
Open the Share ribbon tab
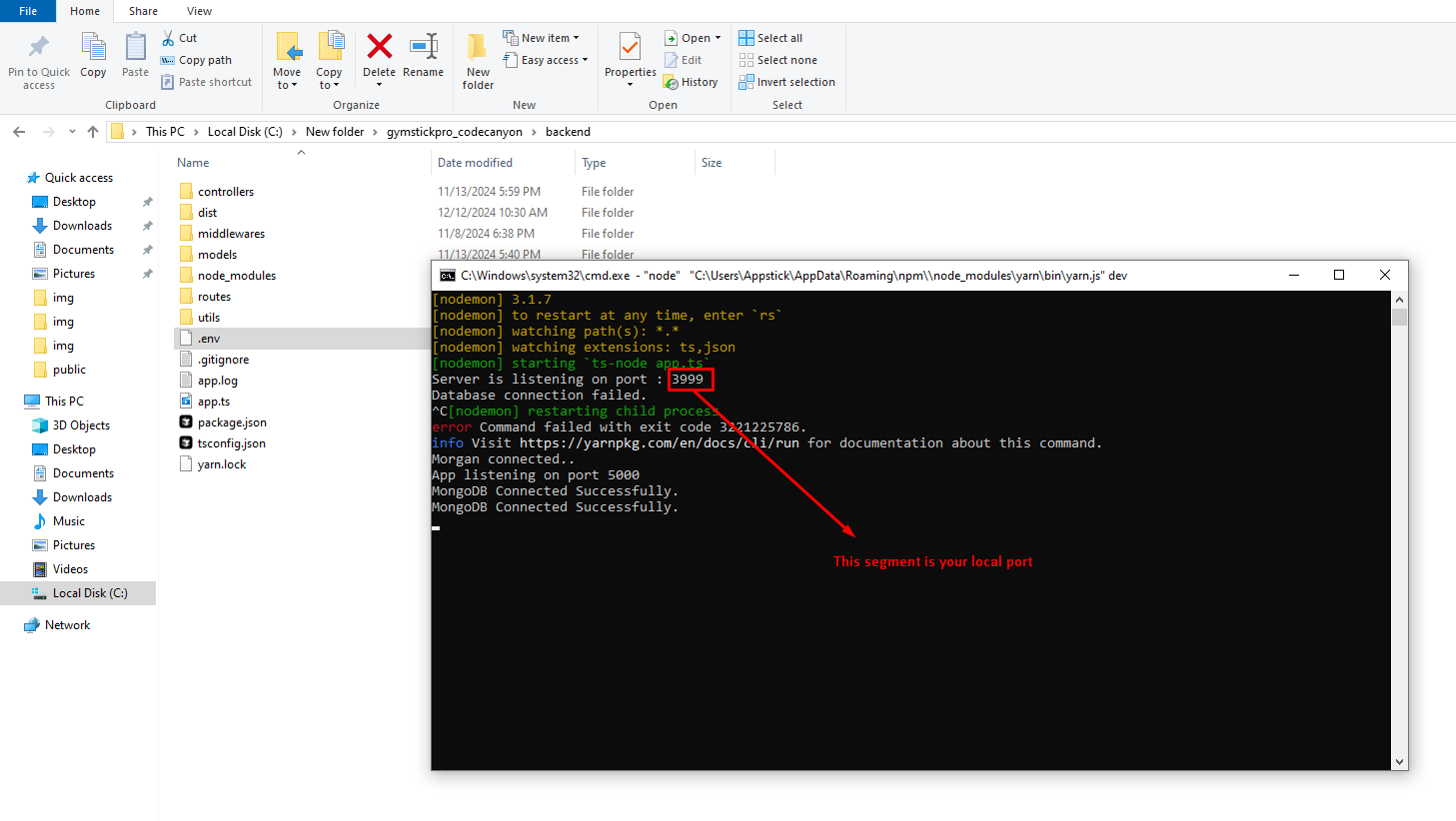click(x=143, y=11)
